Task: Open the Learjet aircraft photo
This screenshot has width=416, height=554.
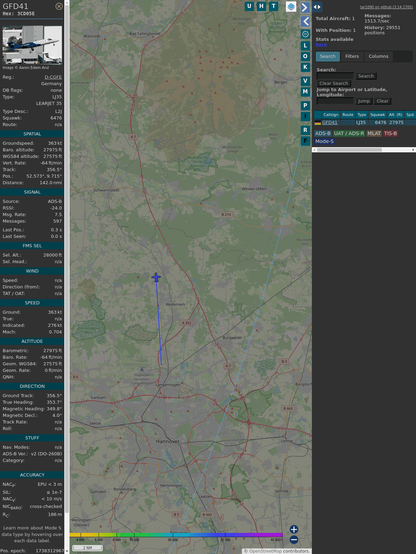Action: [x=32, y=45]
